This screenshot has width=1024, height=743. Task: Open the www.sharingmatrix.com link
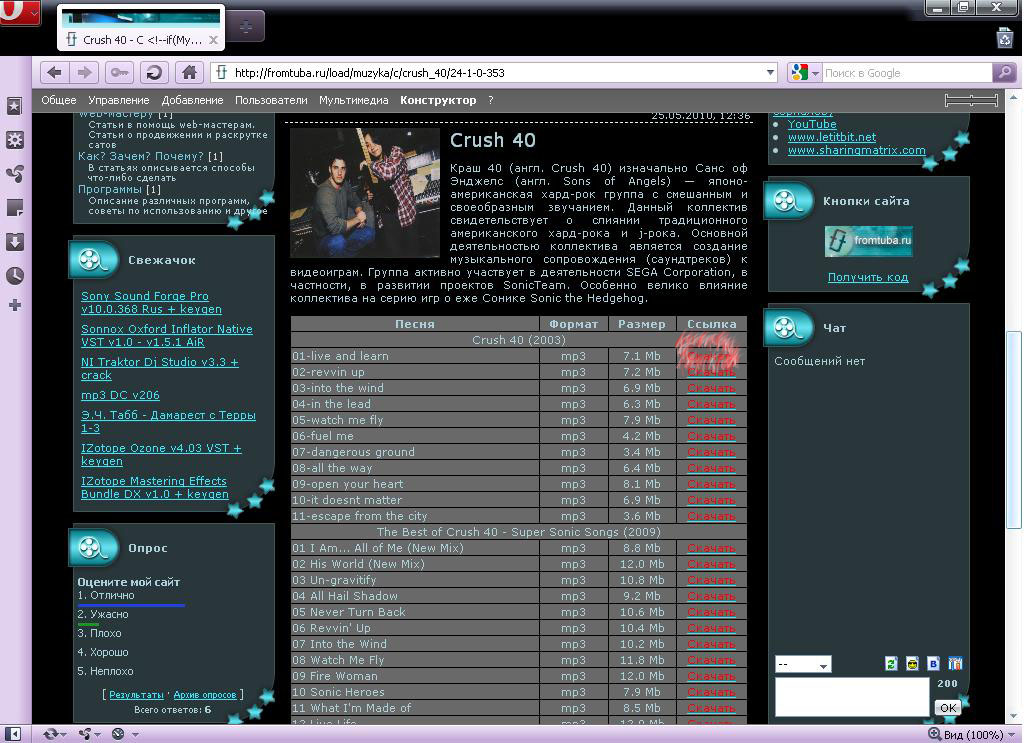tap(856, 150)
